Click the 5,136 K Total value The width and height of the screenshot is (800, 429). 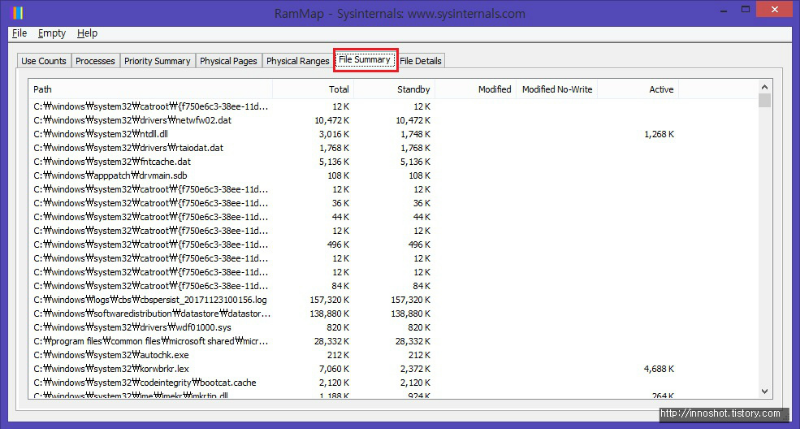[x=334, y=162]
